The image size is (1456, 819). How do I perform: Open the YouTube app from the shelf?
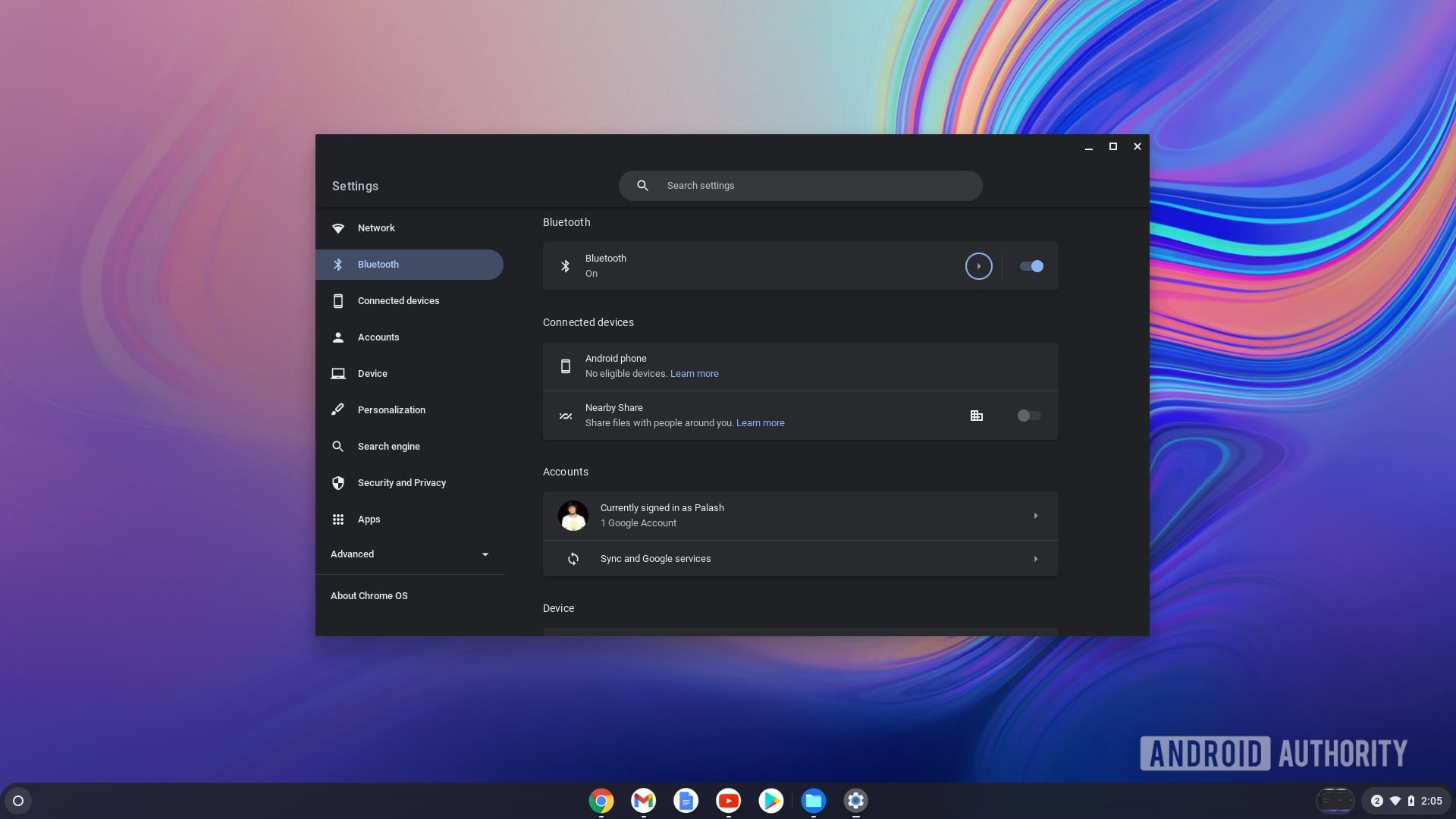click(x=728, y=801)
